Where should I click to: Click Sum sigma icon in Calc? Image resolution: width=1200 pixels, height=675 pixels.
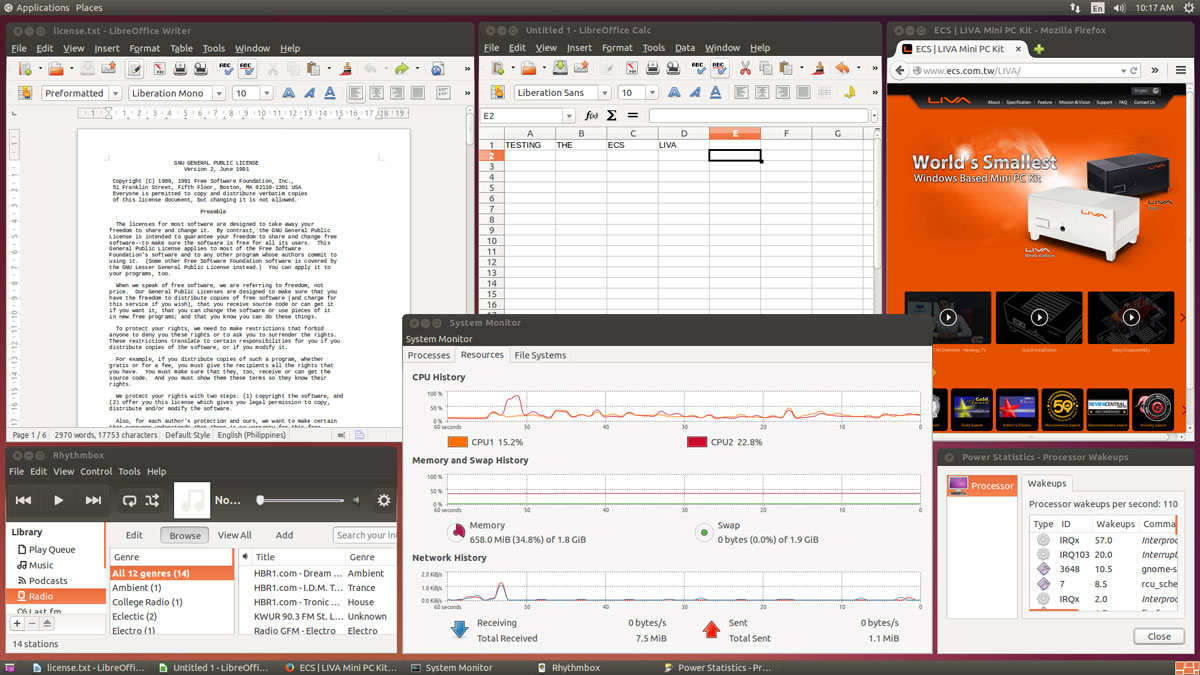point(612,116)
